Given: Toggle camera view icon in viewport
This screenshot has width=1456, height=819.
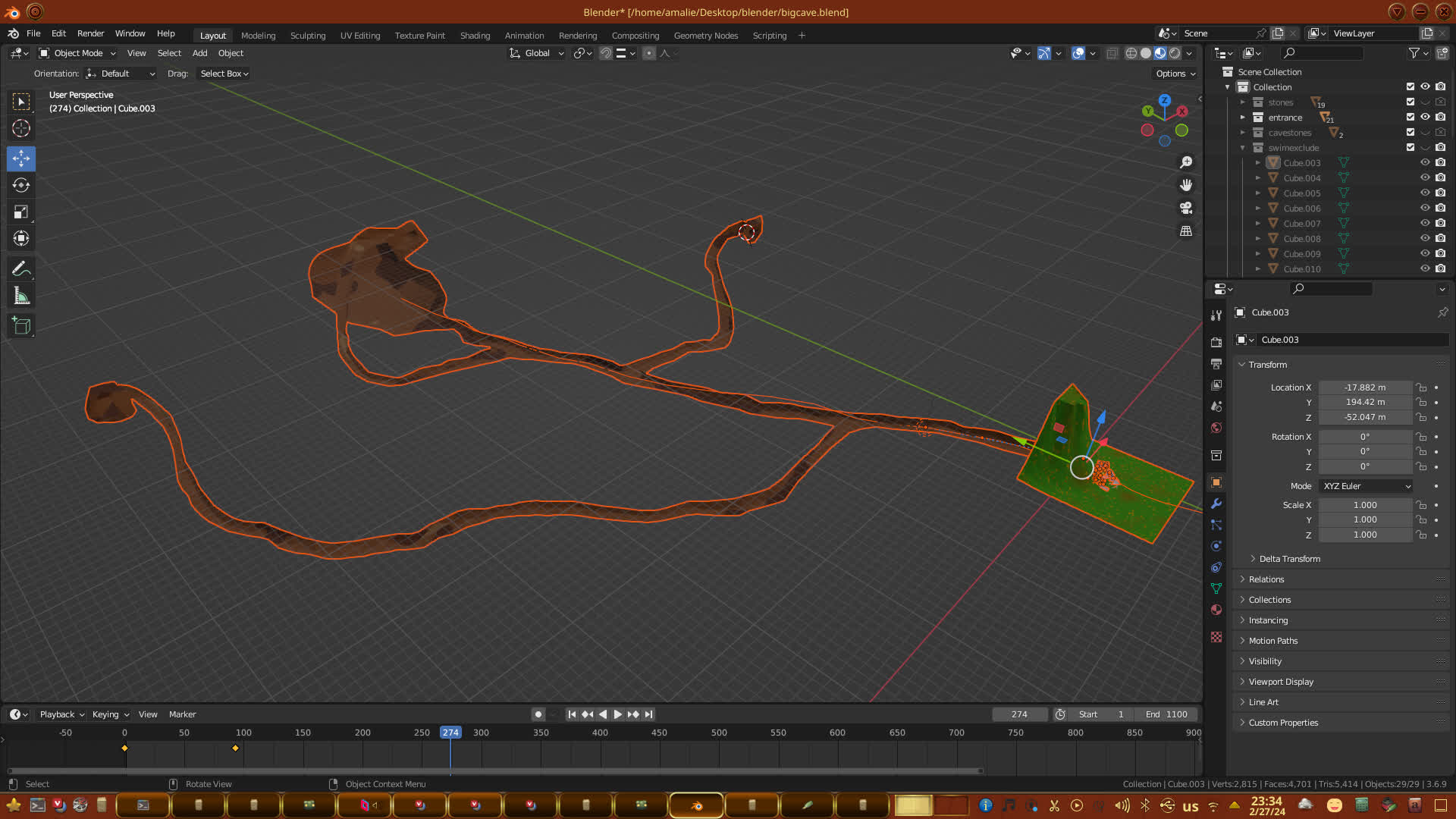Looking at the screenshot, I should coord(1186,208).
